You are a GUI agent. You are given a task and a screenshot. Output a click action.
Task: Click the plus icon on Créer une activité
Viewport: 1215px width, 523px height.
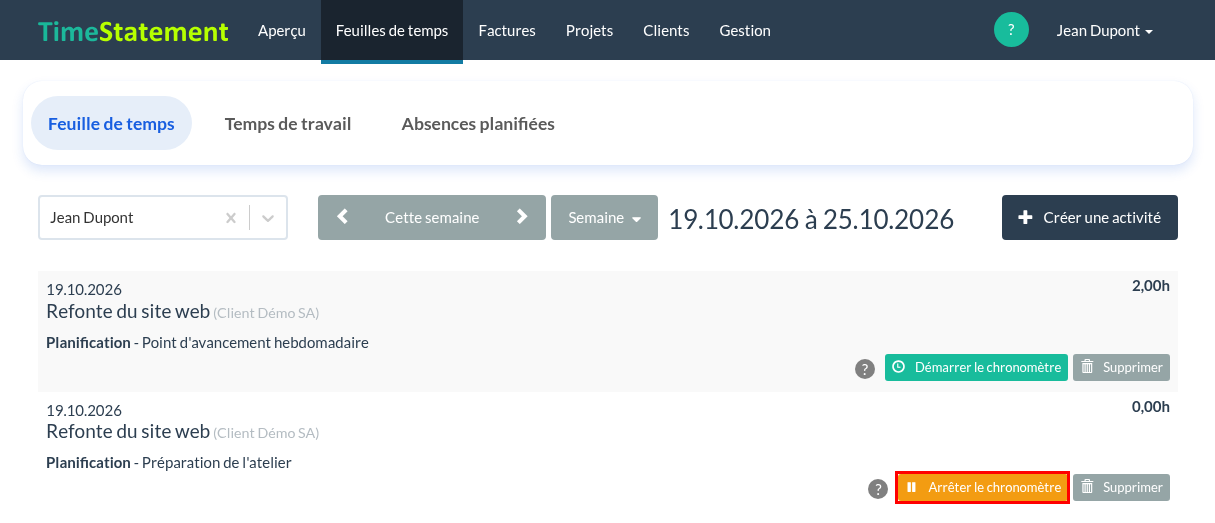click(x=1025, y=217)
